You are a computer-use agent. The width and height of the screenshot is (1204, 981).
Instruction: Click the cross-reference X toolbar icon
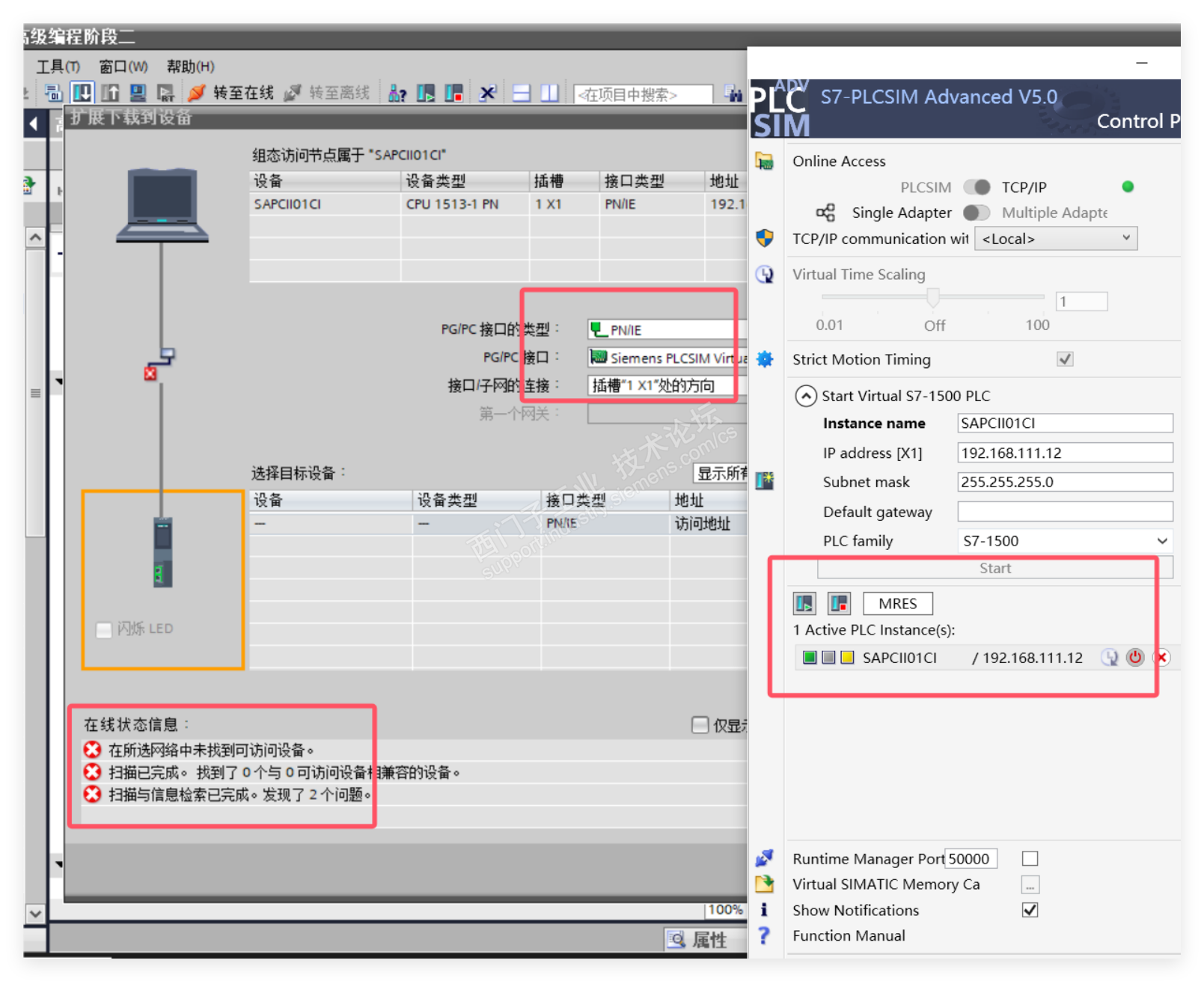[x=488, y=94]
